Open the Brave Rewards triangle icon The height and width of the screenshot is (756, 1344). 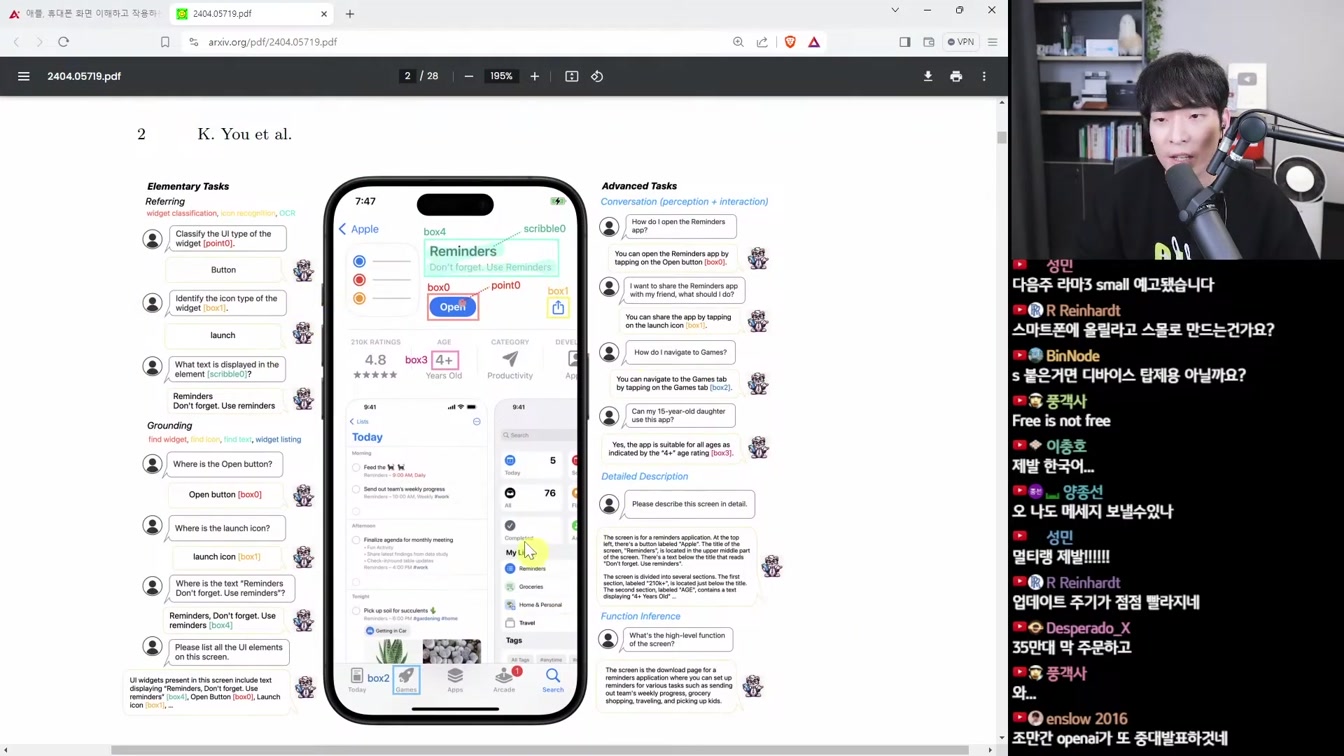814,42
